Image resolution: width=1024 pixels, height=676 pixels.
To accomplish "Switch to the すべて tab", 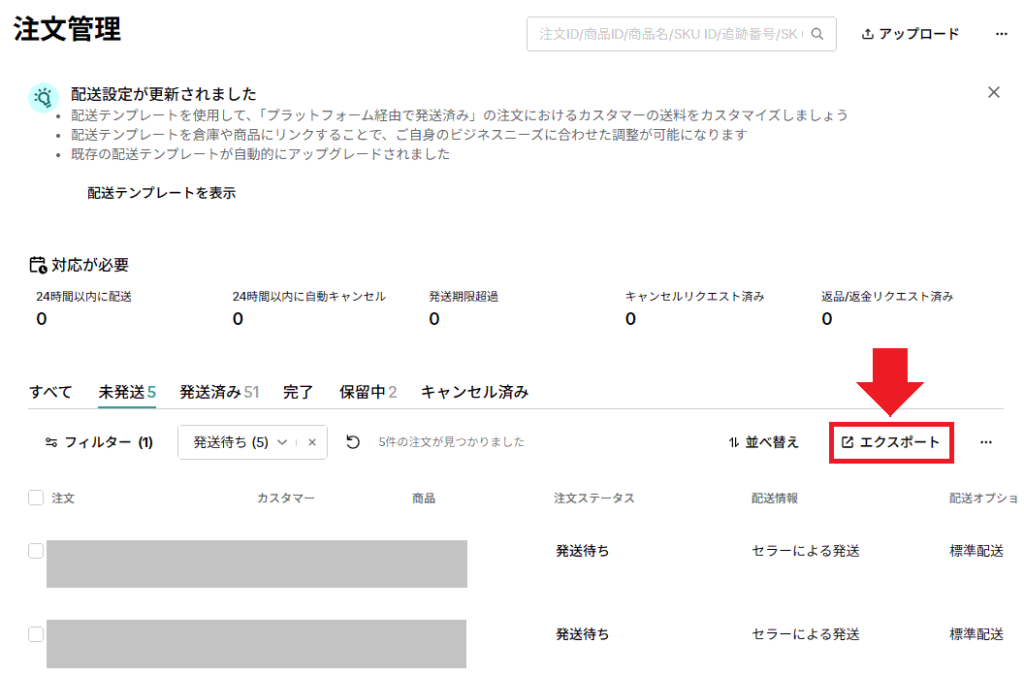I will click(51, 392).
